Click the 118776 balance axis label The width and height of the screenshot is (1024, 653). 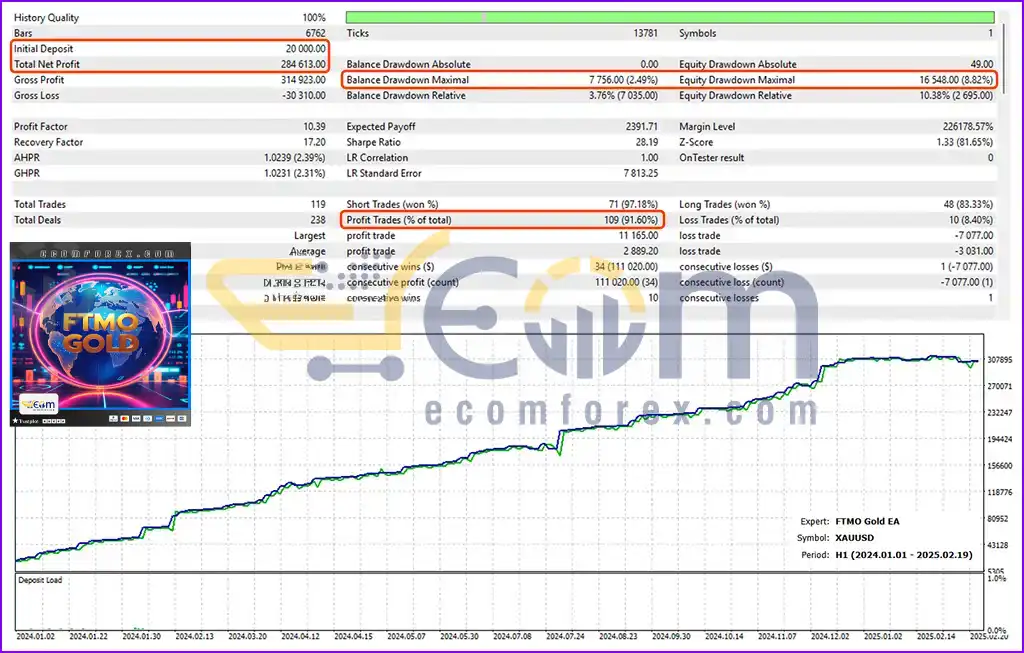1000,492
